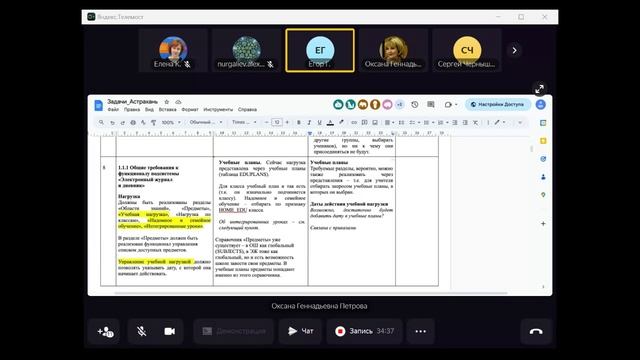
Task: Open version history clock icon
Action: pyautogui.click(x=415, y=104)
